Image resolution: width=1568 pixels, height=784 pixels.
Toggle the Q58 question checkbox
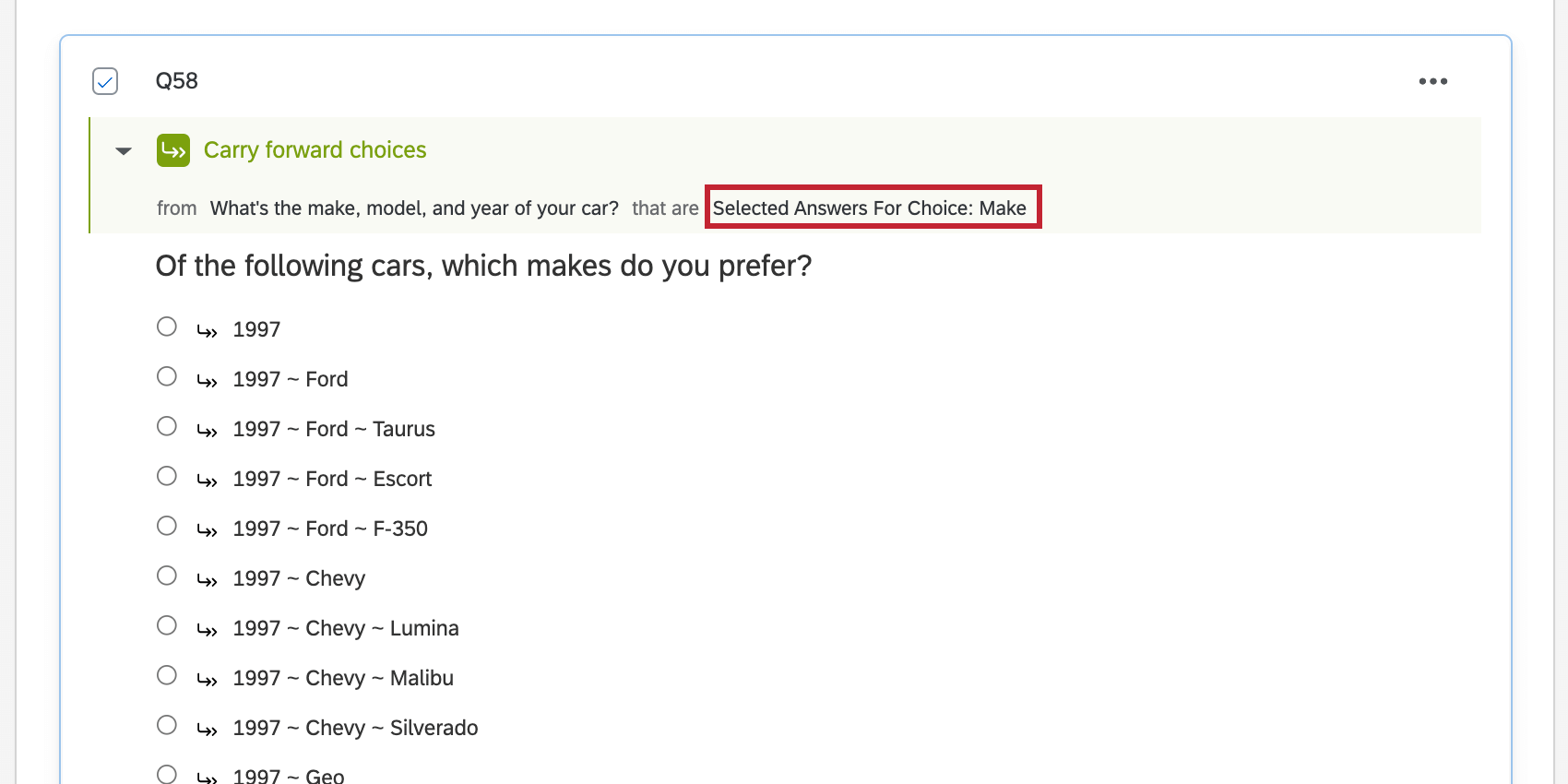click(x=105, y=81)
